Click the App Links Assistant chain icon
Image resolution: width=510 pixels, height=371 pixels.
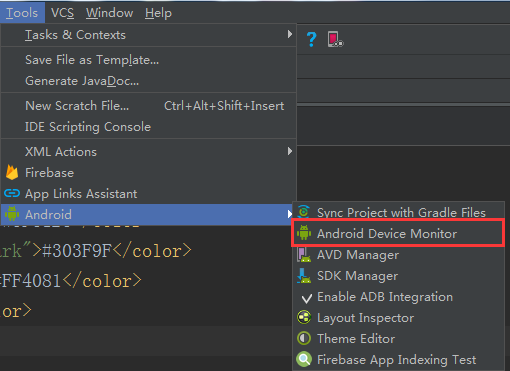(12, 193)
